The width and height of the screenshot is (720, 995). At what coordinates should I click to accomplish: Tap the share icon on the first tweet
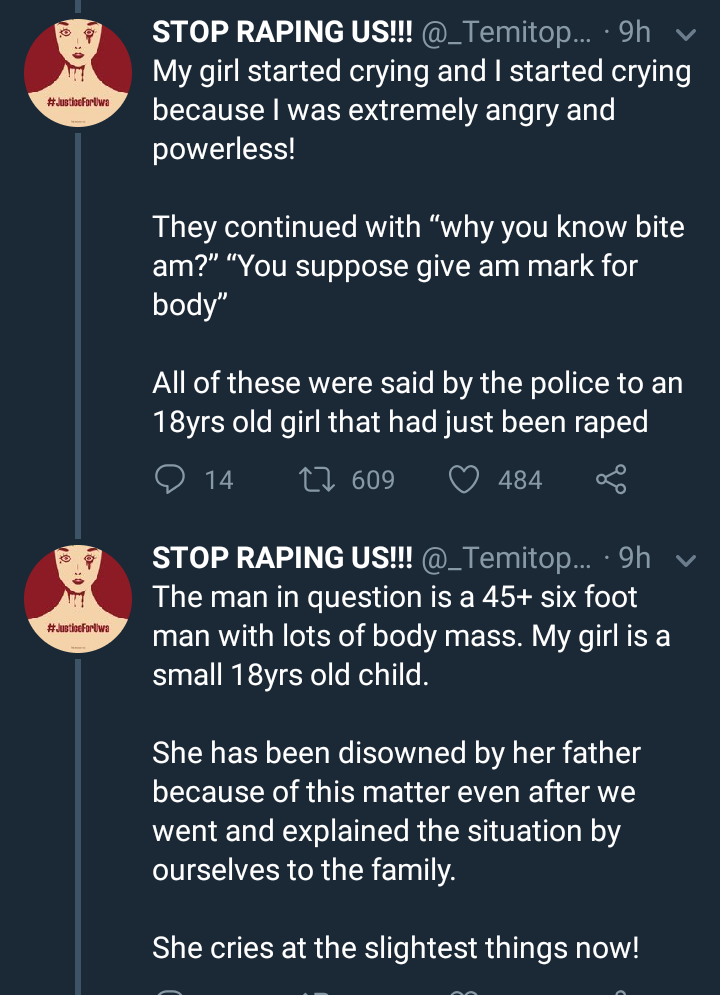click(611, 480)
